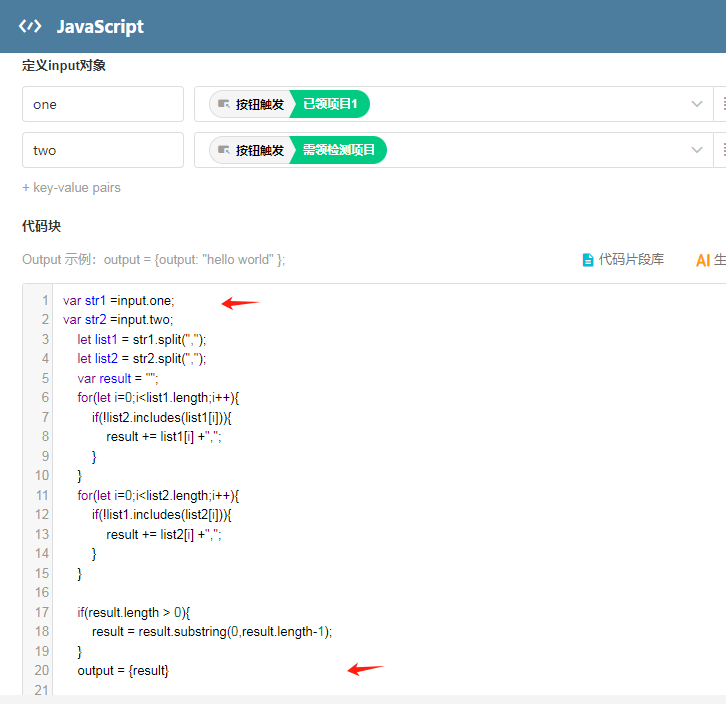Click drag handle beside the one row

pyautogui.click(x=722, y=104)
